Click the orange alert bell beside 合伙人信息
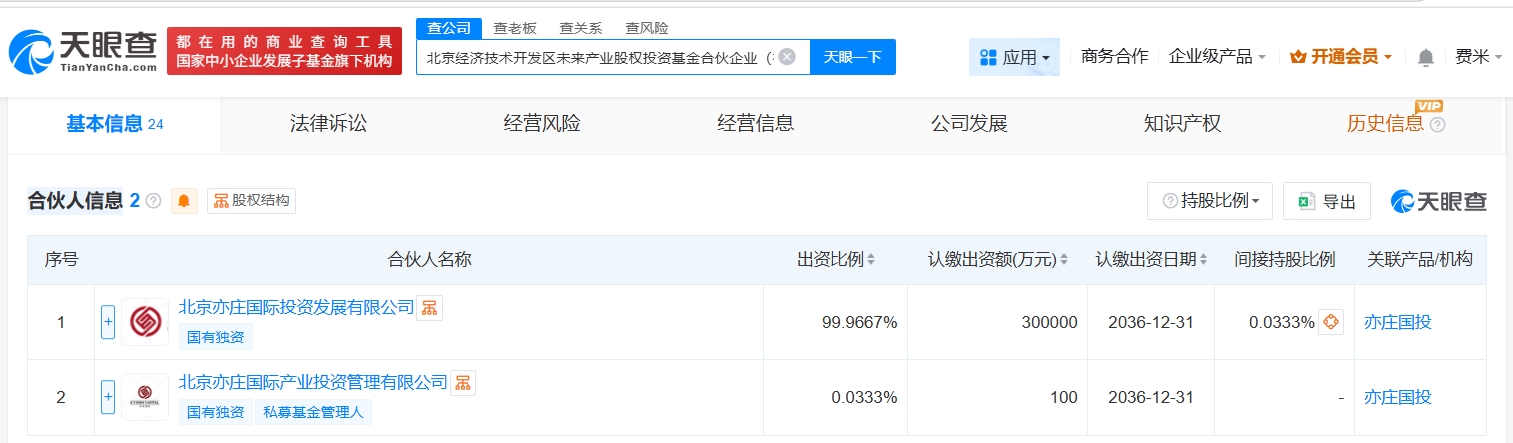The image size is (1513, 443). click(x=184, y=201)
